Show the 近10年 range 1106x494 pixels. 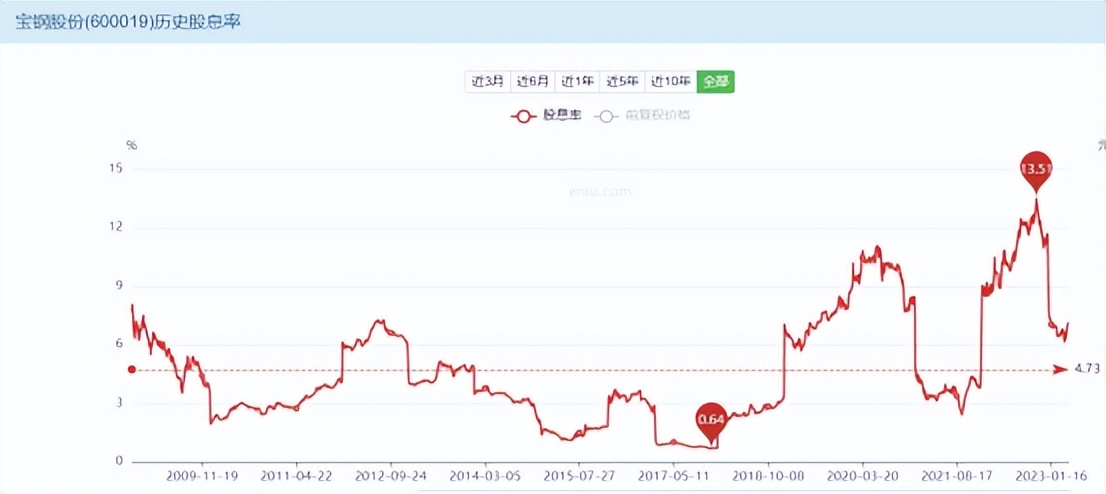[670, 81]
